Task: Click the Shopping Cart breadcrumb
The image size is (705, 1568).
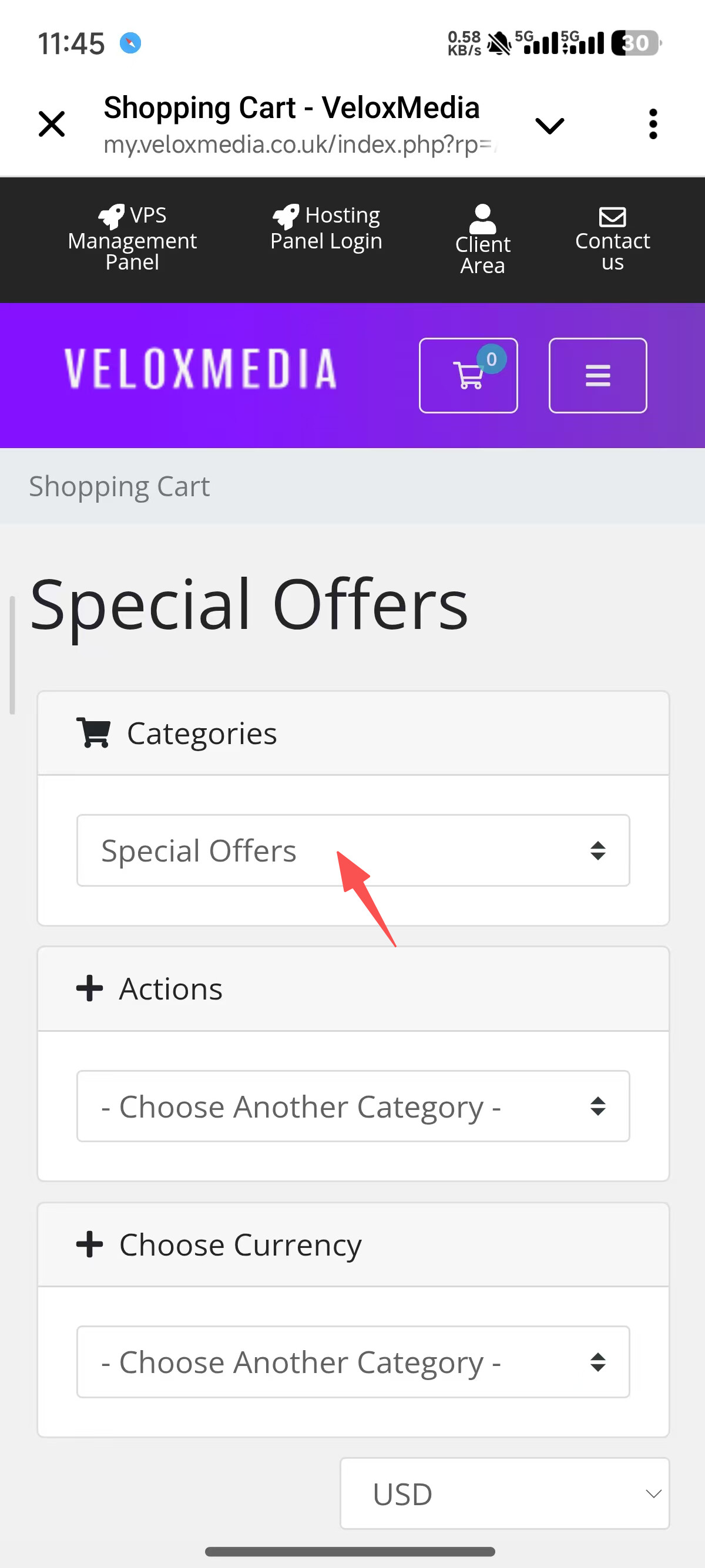Action: (119, 486)
